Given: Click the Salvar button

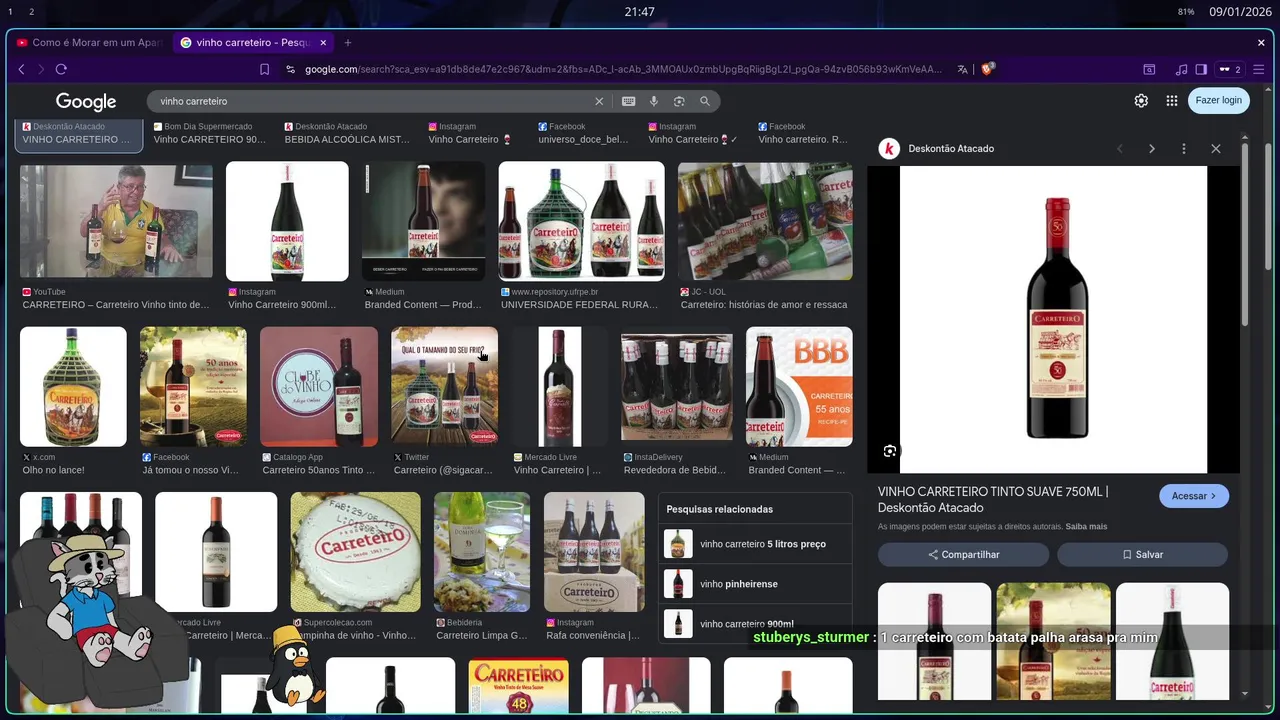Looking at the screenshot, I should pos(1142,554).
